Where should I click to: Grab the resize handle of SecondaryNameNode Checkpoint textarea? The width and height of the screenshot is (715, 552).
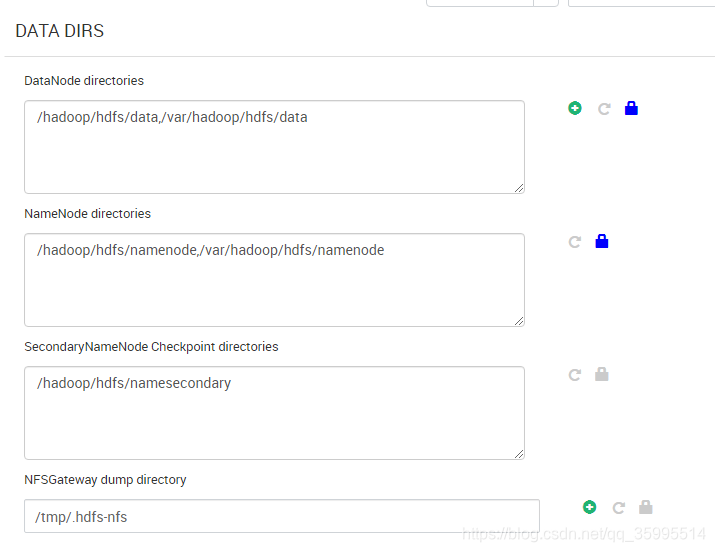(x=519, y=454)
